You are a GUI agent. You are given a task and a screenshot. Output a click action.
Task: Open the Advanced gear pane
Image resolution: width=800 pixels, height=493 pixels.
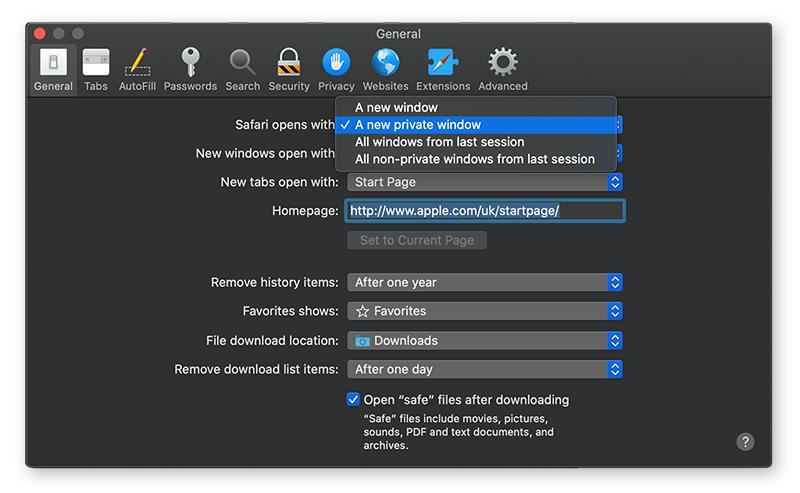503,70
